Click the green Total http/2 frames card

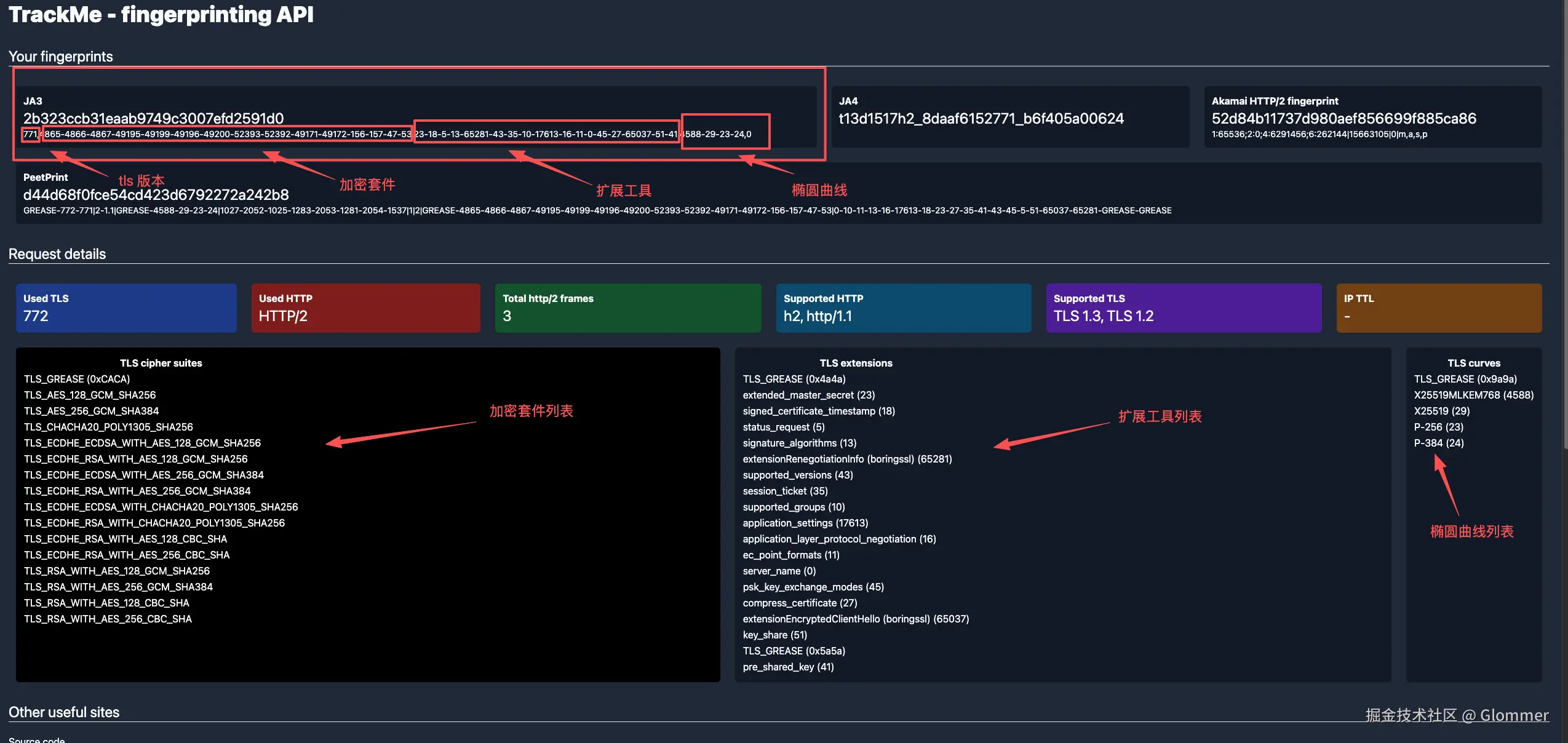627,308
